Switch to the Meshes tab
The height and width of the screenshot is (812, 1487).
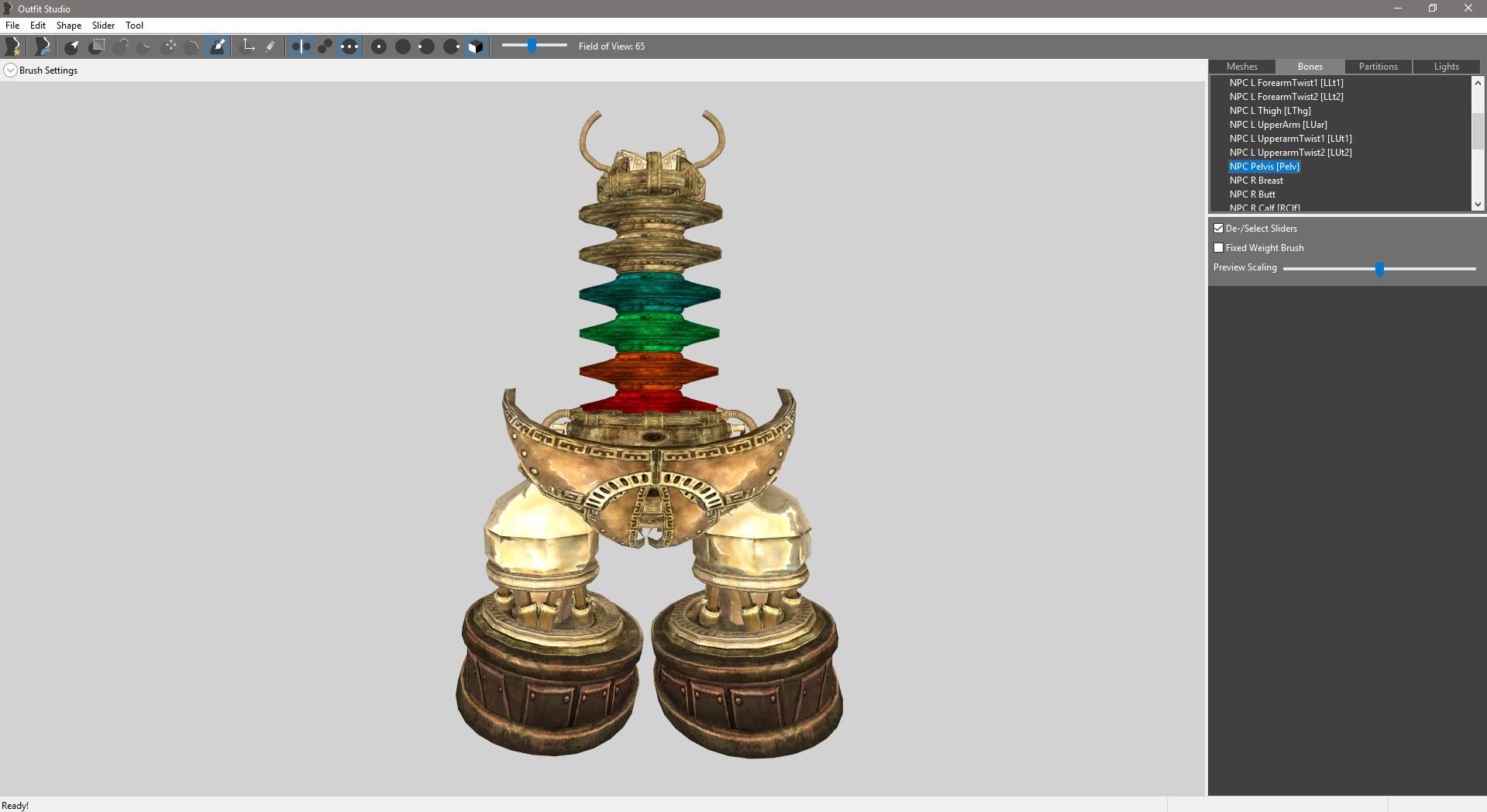pos(1242,67)
